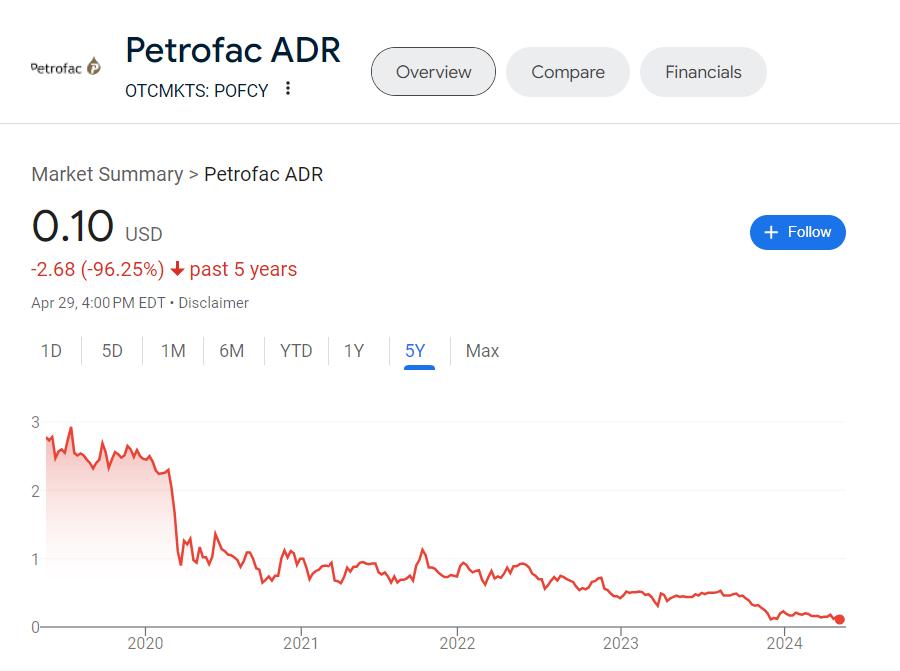The width and height of the screenshot is (900, 671).
Task: View the Financials tab
Action: pos(703,72)
